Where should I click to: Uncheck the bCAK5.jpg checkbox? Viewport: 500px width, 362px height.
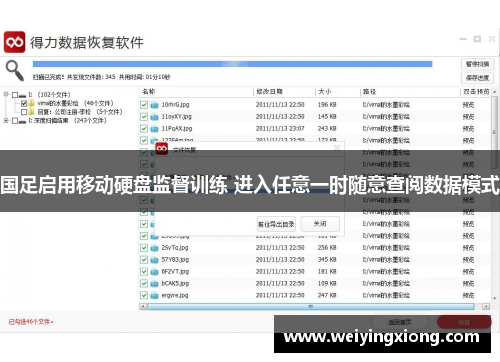coord(144,283)
